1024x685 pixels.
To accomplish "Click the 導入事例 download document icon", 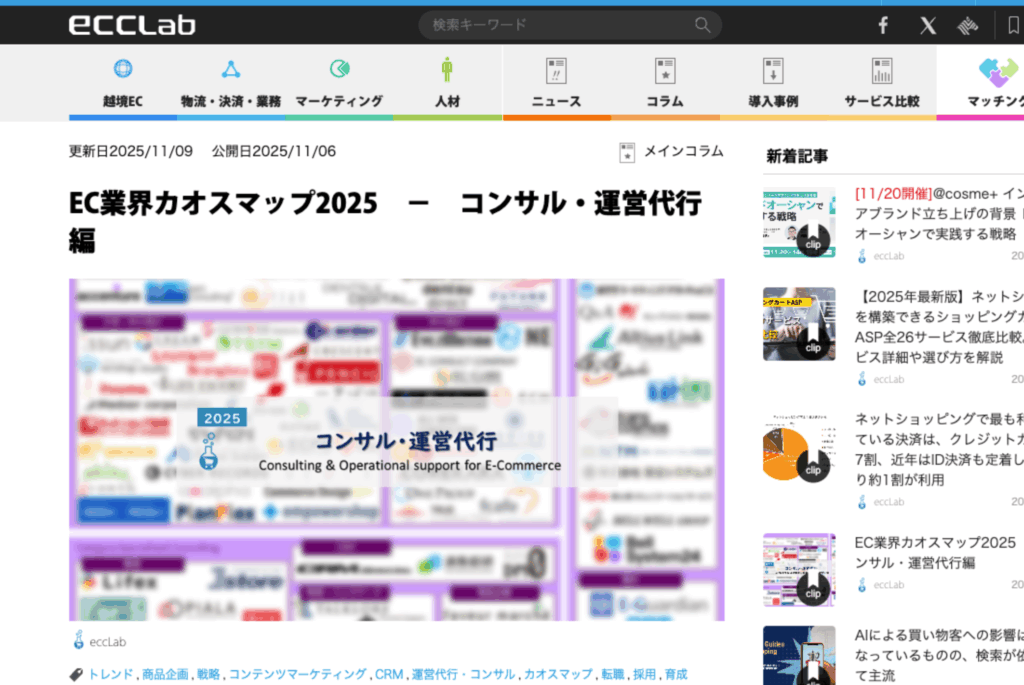I will [773, 70].
